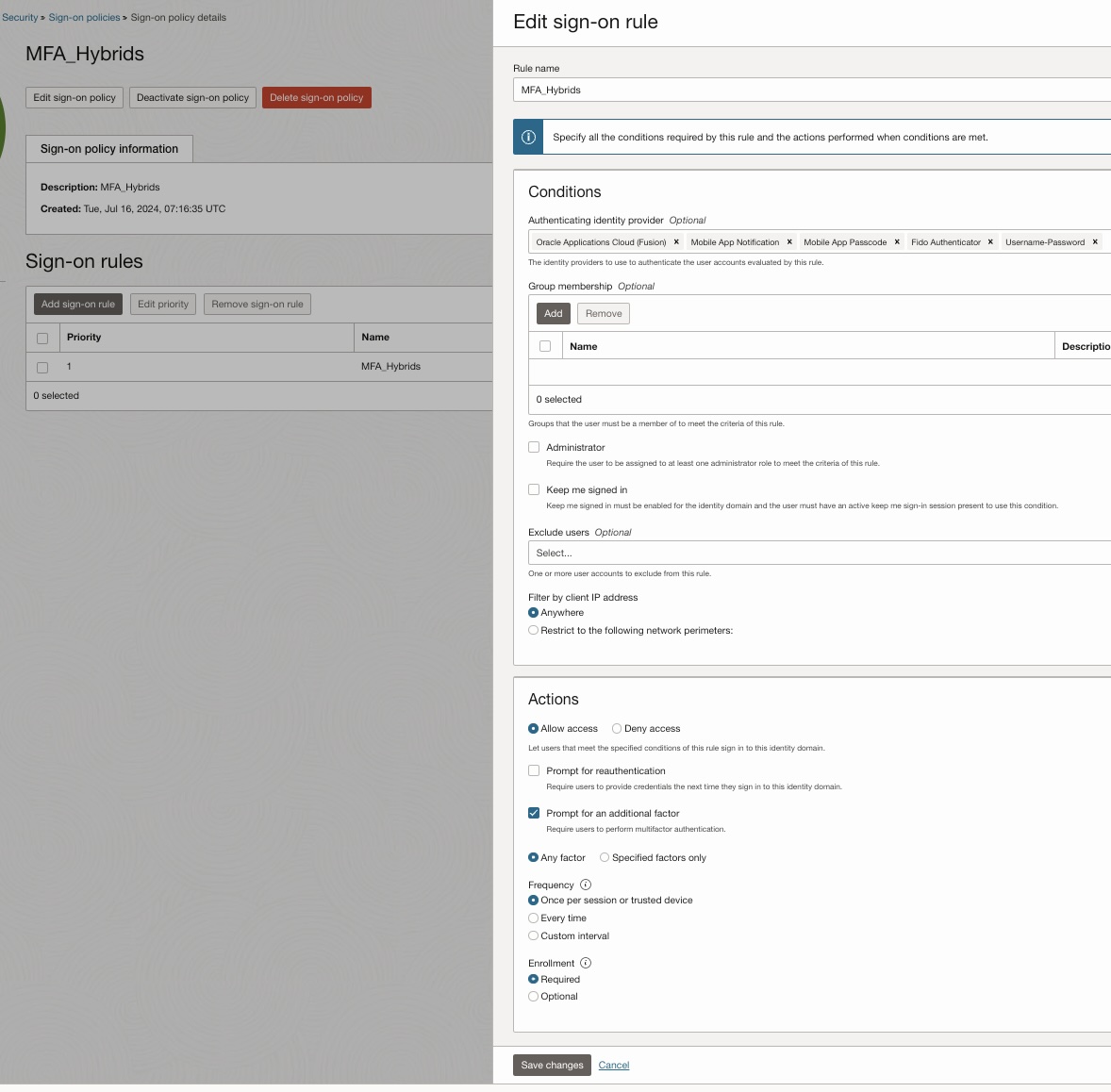Click the blue information banner icon
This screenshot has width=1111, height=1092.
[x=528, y=137]
